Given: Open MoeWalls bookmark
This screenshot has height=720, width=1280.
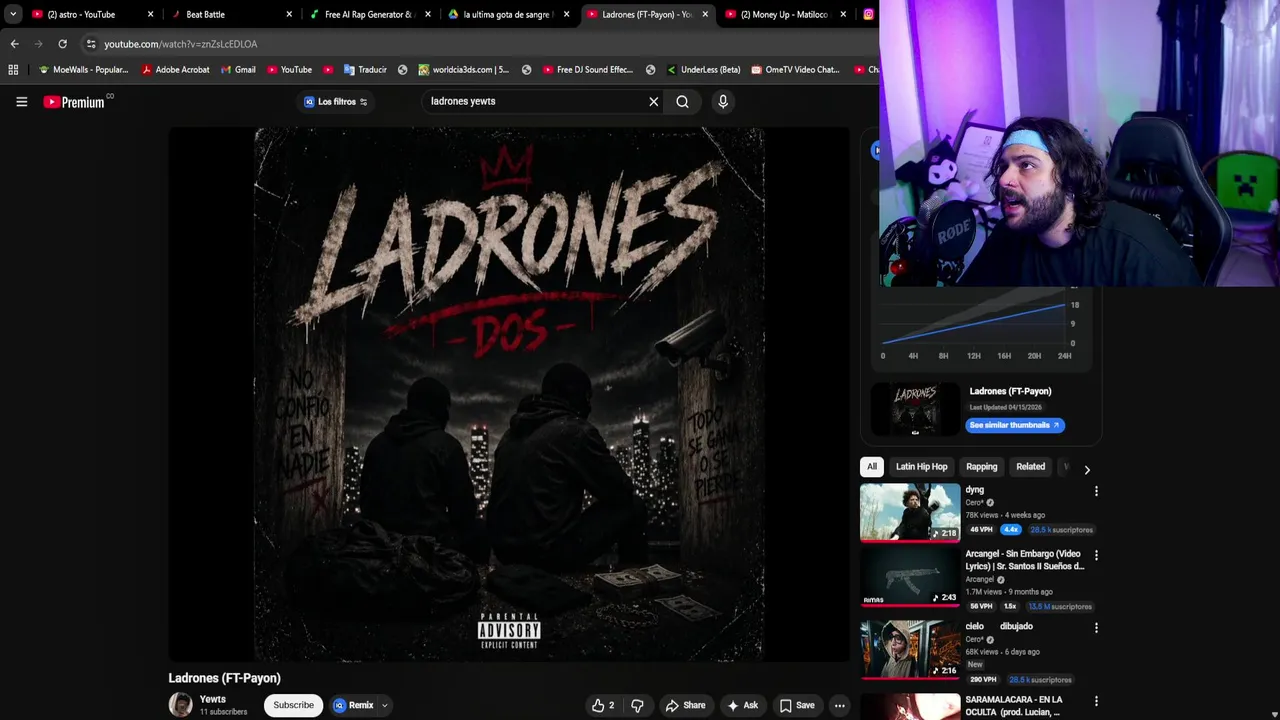Looking at the screenshot, I should pos(83,70).
